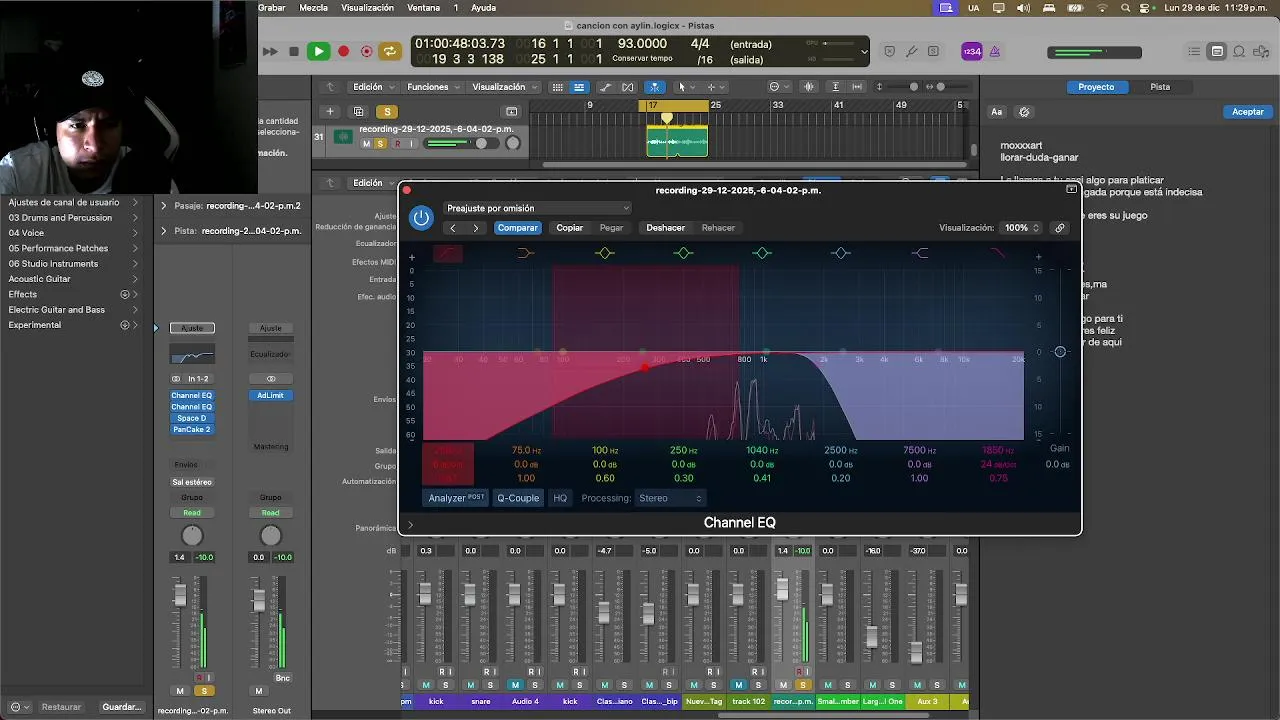Click the add track plus button

pos(329,111)
